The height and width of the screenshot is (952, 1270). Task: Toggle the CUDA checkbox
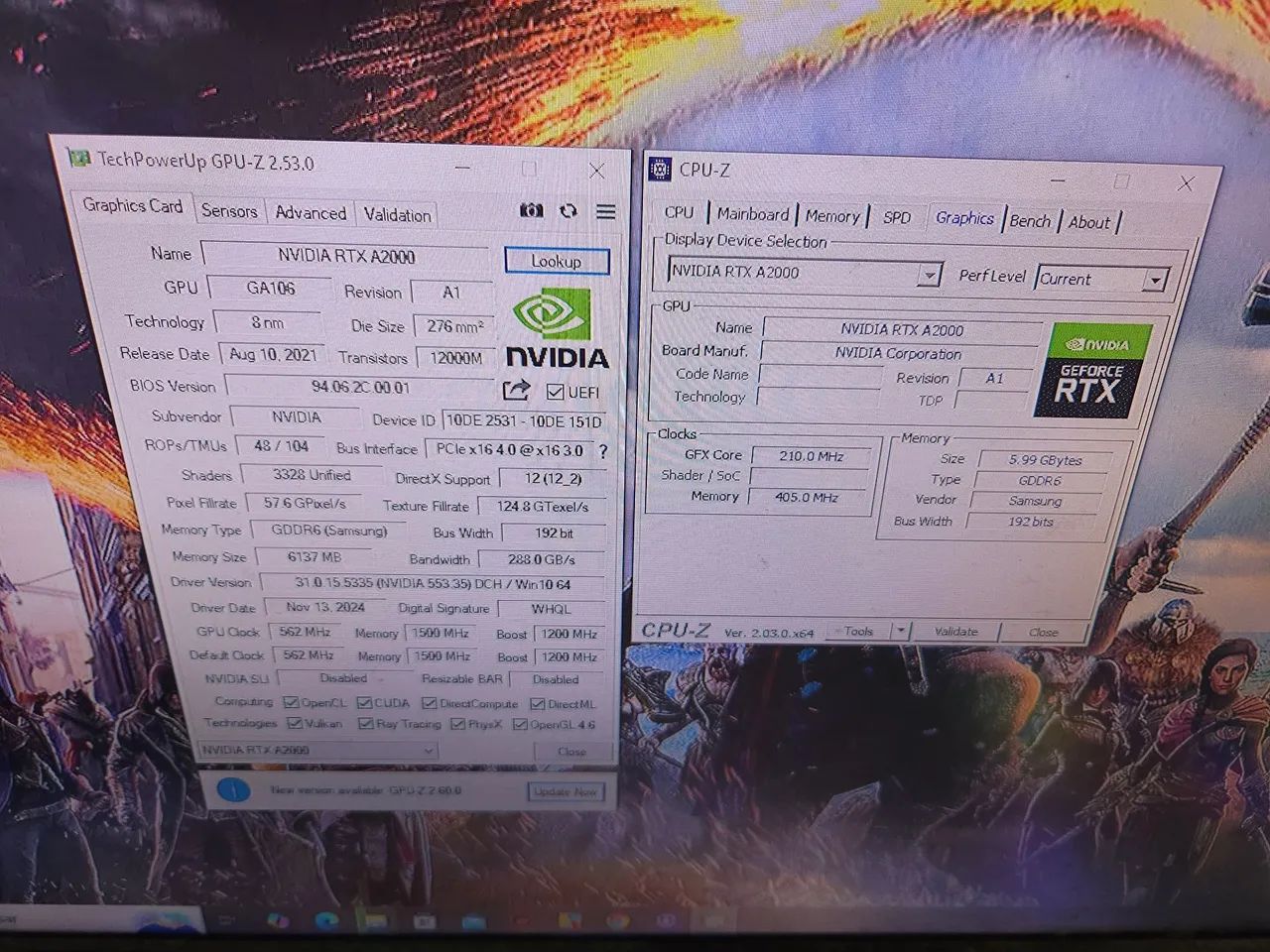coord(363,702)
